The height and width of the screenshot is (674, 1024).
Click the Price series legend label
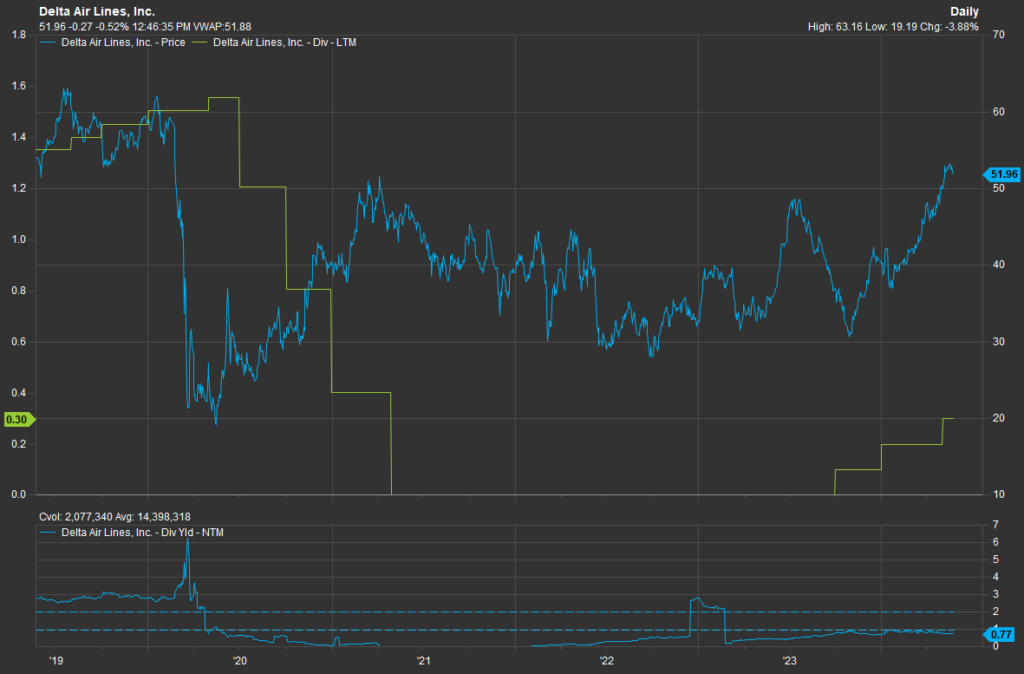point(123,42)
